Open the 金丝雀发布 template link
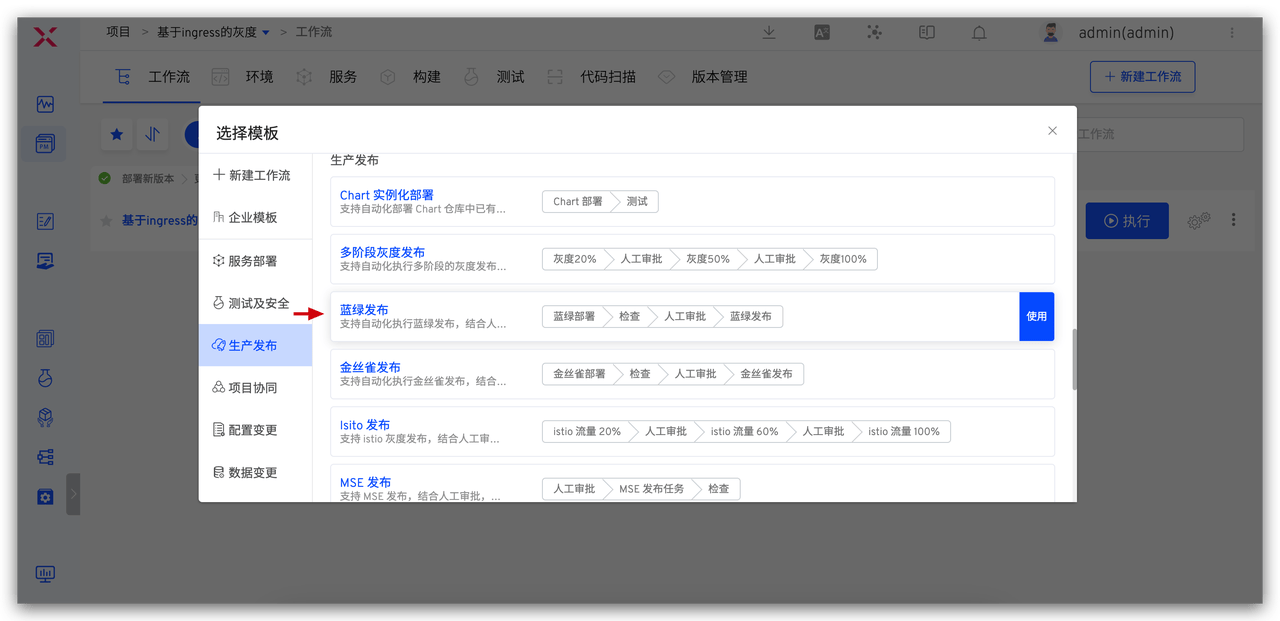1280x621 pixels. click(370, 367)
